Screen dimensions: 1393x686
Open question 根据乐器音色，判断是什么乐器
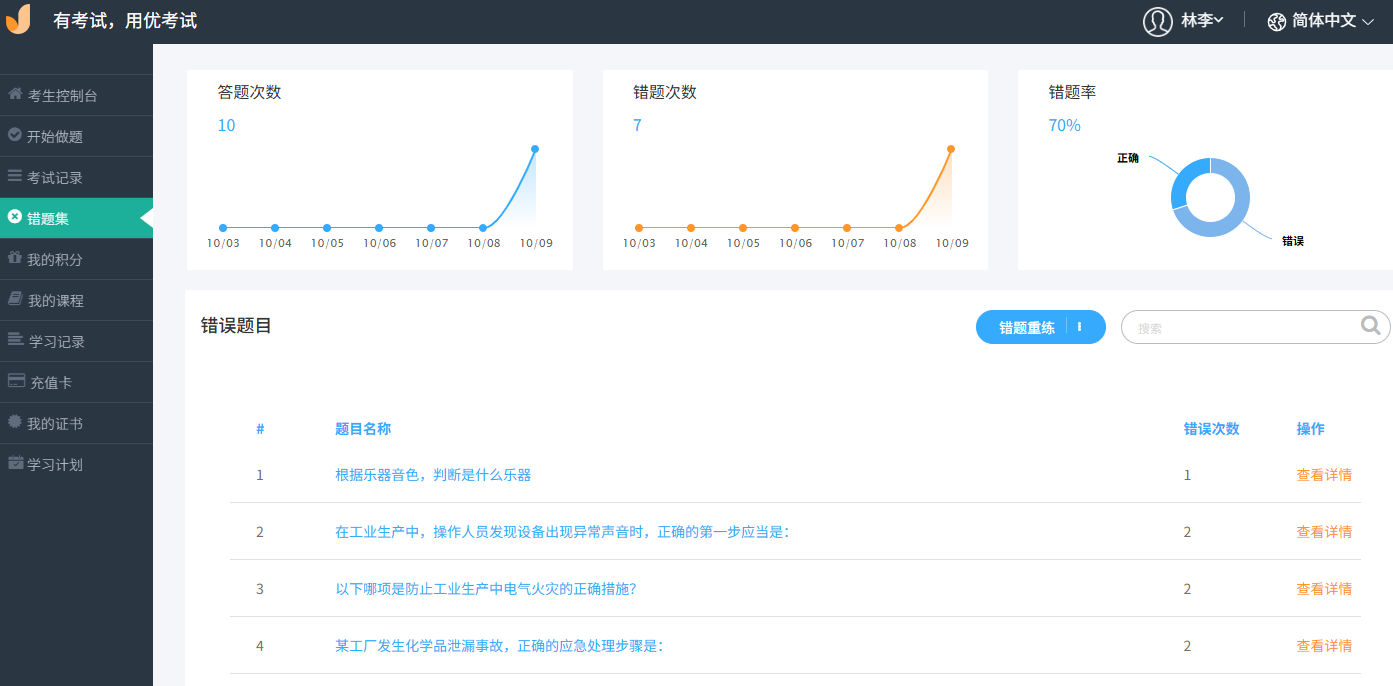click(x=432, y=475)
